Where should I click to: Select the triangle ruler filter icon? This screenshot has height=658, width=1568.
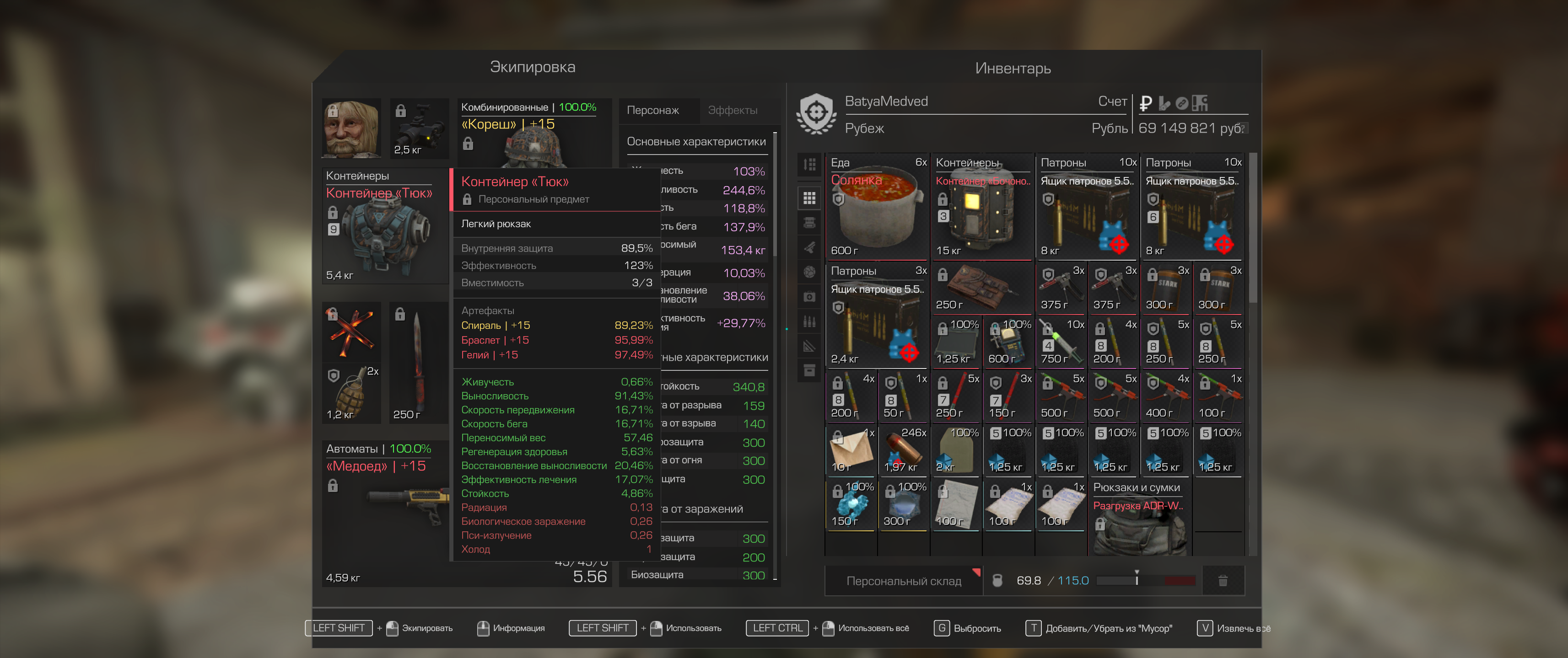[x=809, y=346]
